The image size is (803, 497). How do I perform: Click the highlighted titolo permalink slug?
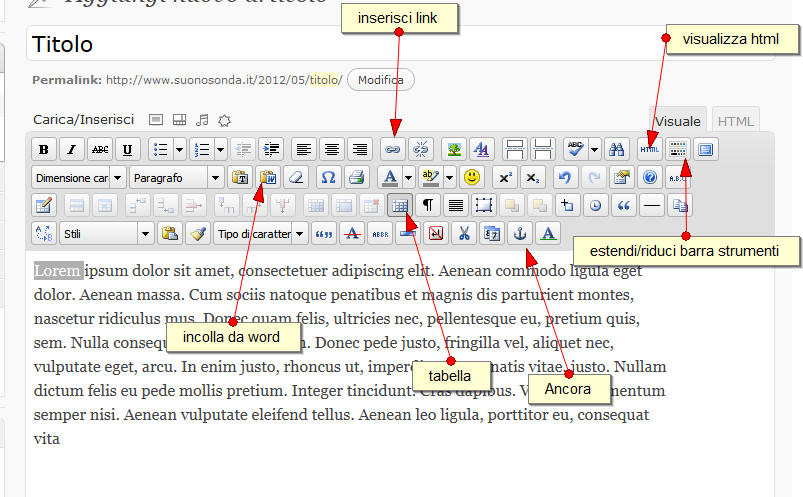click(323, 80)
